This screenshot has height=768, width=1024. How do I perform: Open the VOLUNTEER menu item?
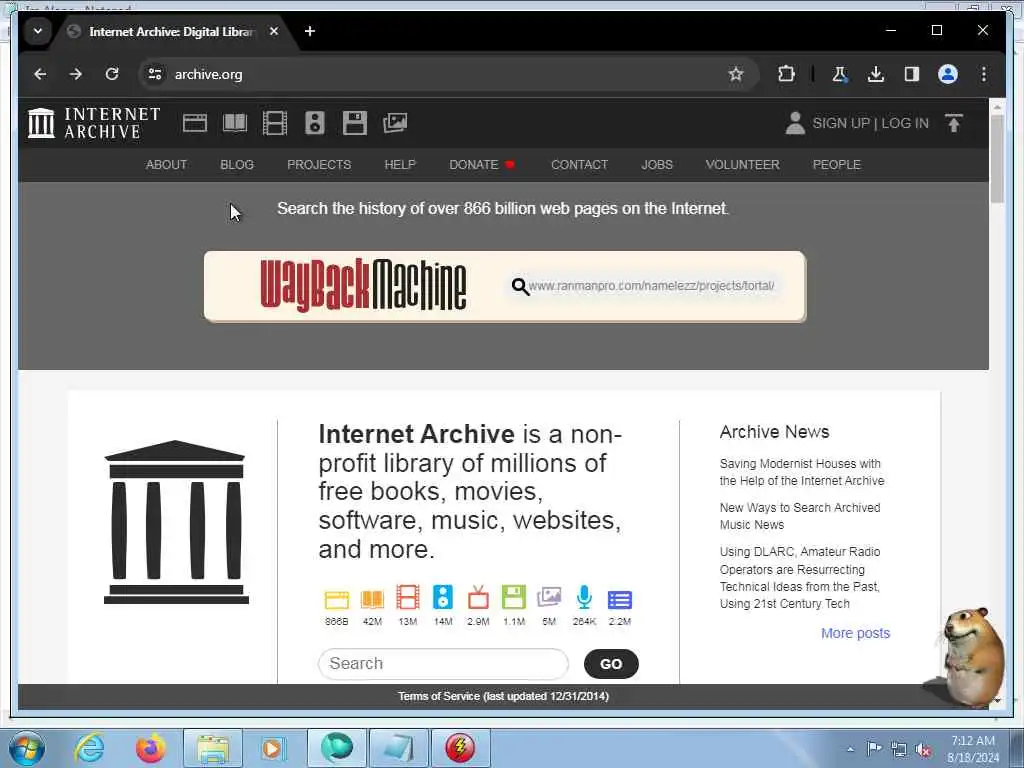[x=743, y=165]
